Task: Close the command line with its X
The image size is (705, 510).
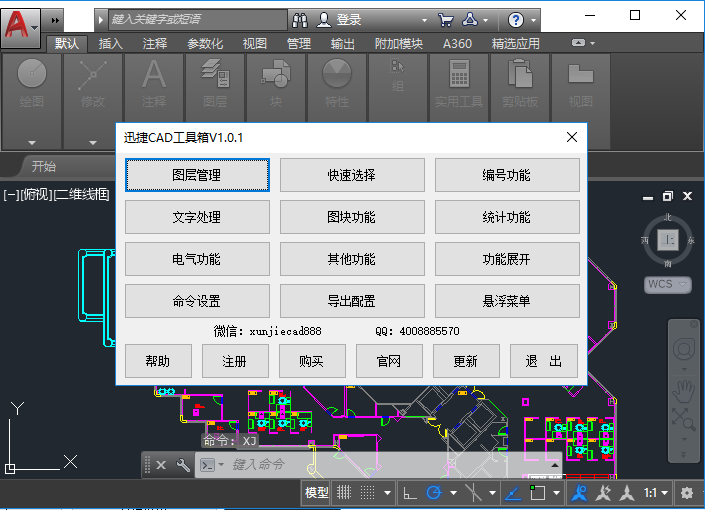Action: coord(161,465)
